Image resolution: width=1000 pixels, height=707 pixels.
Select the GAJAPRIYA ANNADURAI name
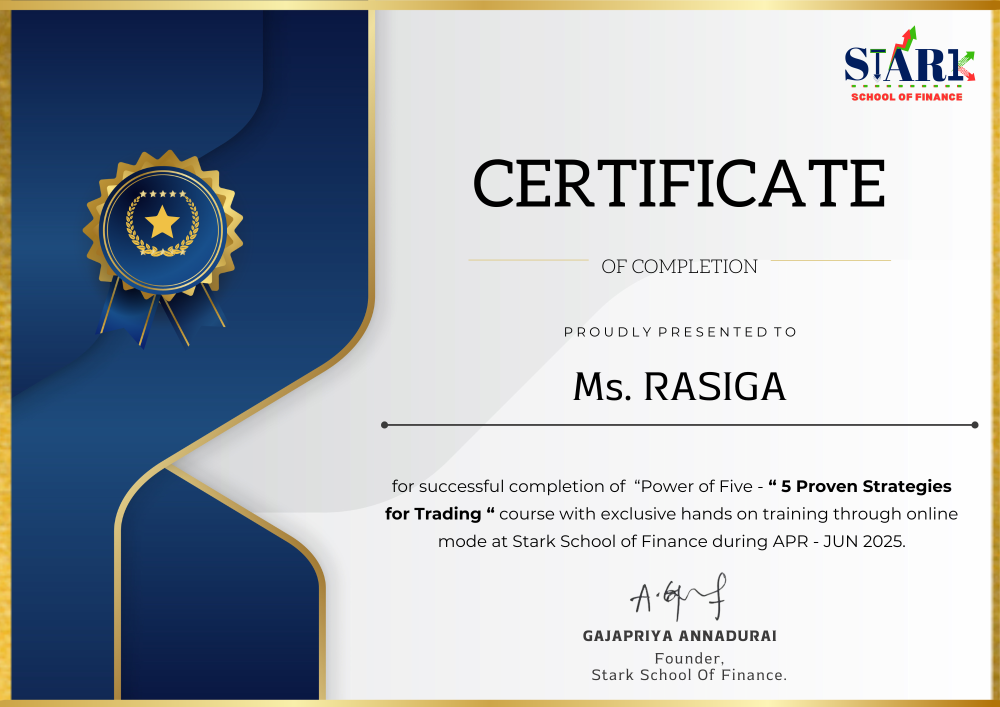[679, 636]
